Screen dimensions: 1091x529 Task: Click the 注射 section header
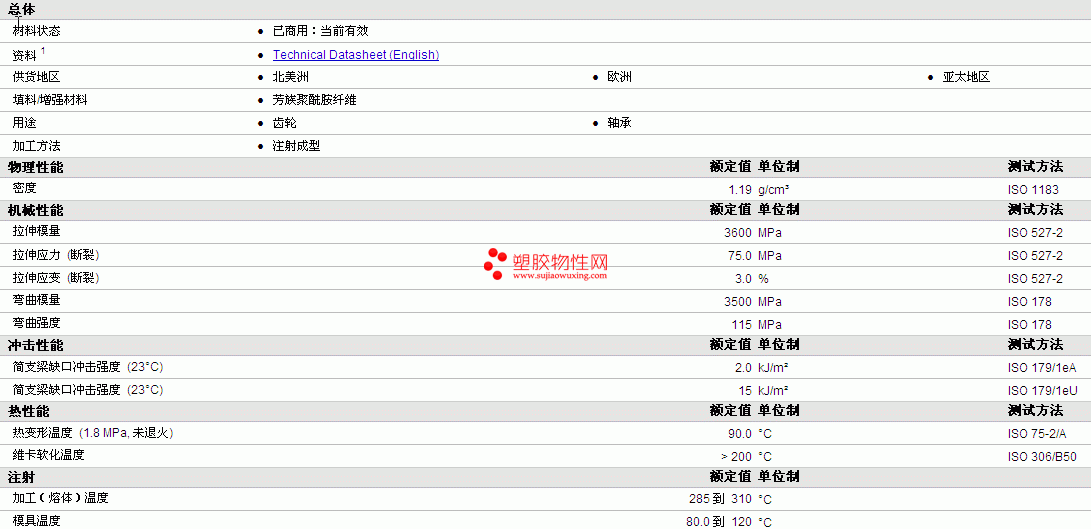(21, 477)
